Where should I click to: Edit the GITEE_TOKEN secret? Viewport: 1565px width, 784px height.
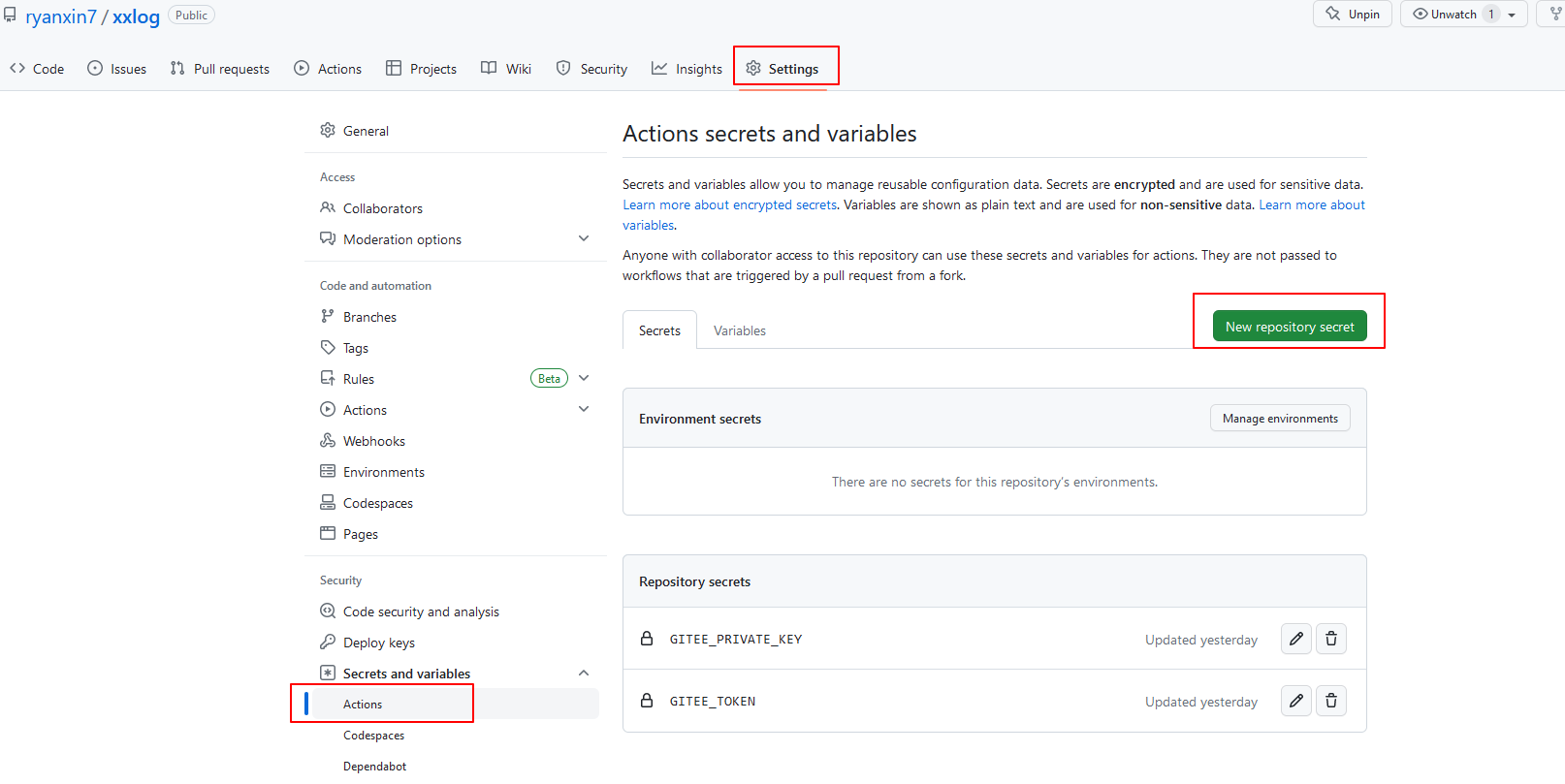pyautogui.click(x=1296, y=701)
